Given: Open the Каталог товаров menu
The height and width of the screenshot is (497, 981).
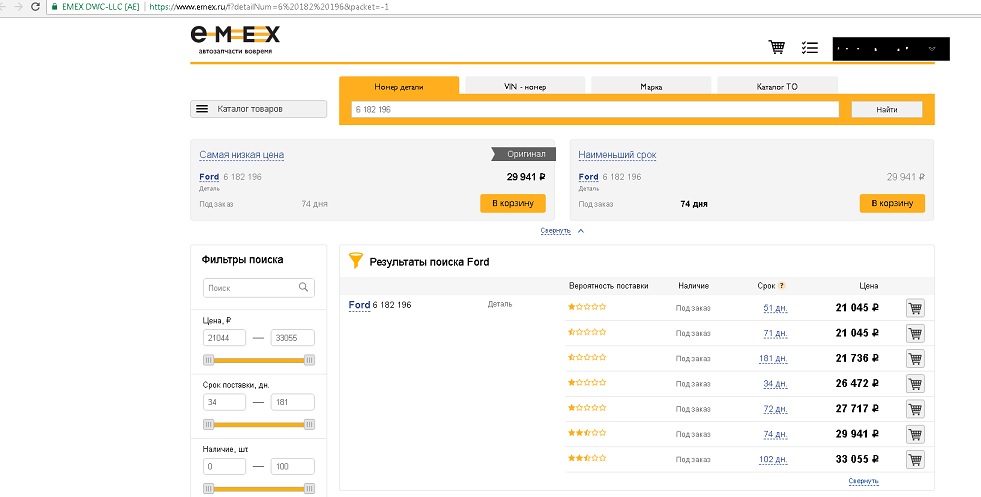Looking at the screenshot, I should [258, 109].
